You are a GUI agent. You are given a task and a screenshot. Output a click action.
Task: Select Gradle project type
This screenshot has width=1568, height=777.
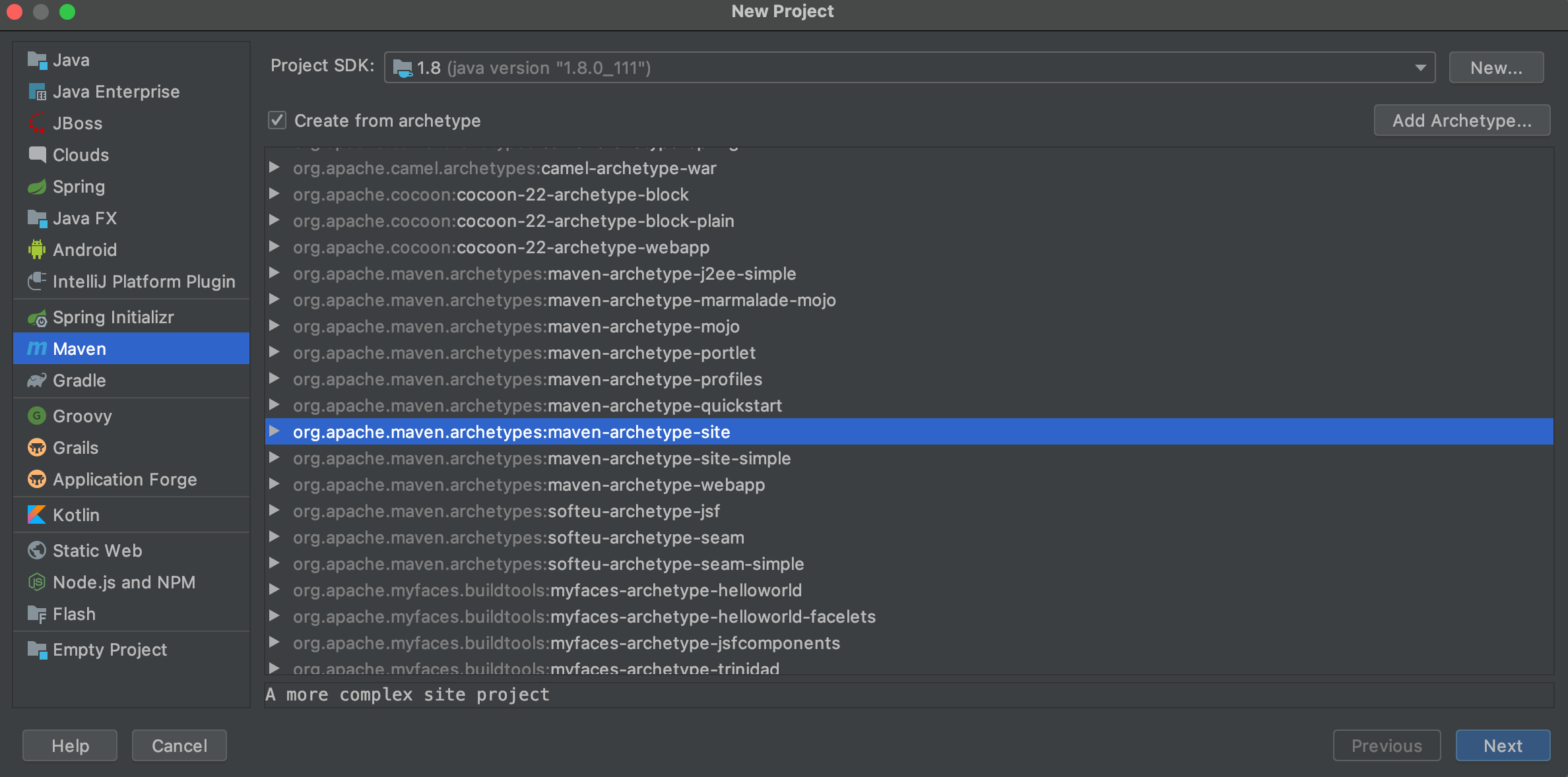(131, 381)
